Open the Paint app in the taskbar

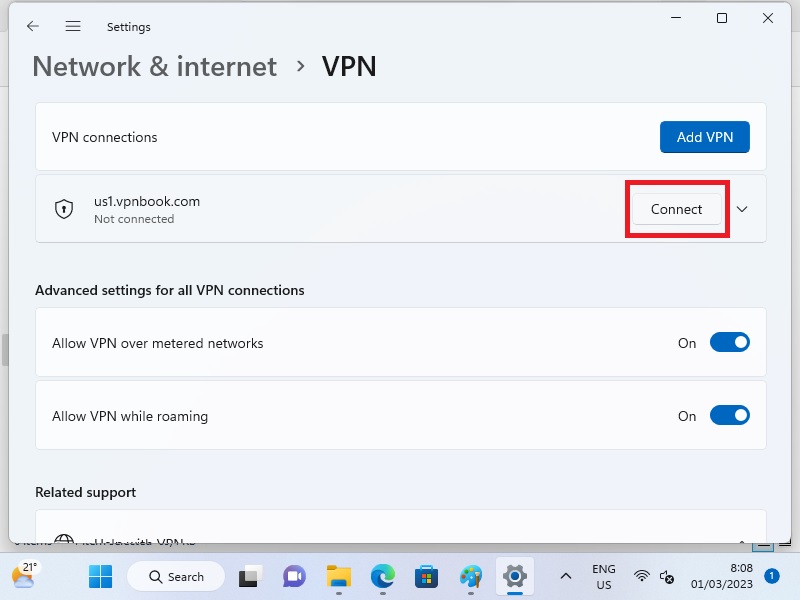tap(471, 577)
